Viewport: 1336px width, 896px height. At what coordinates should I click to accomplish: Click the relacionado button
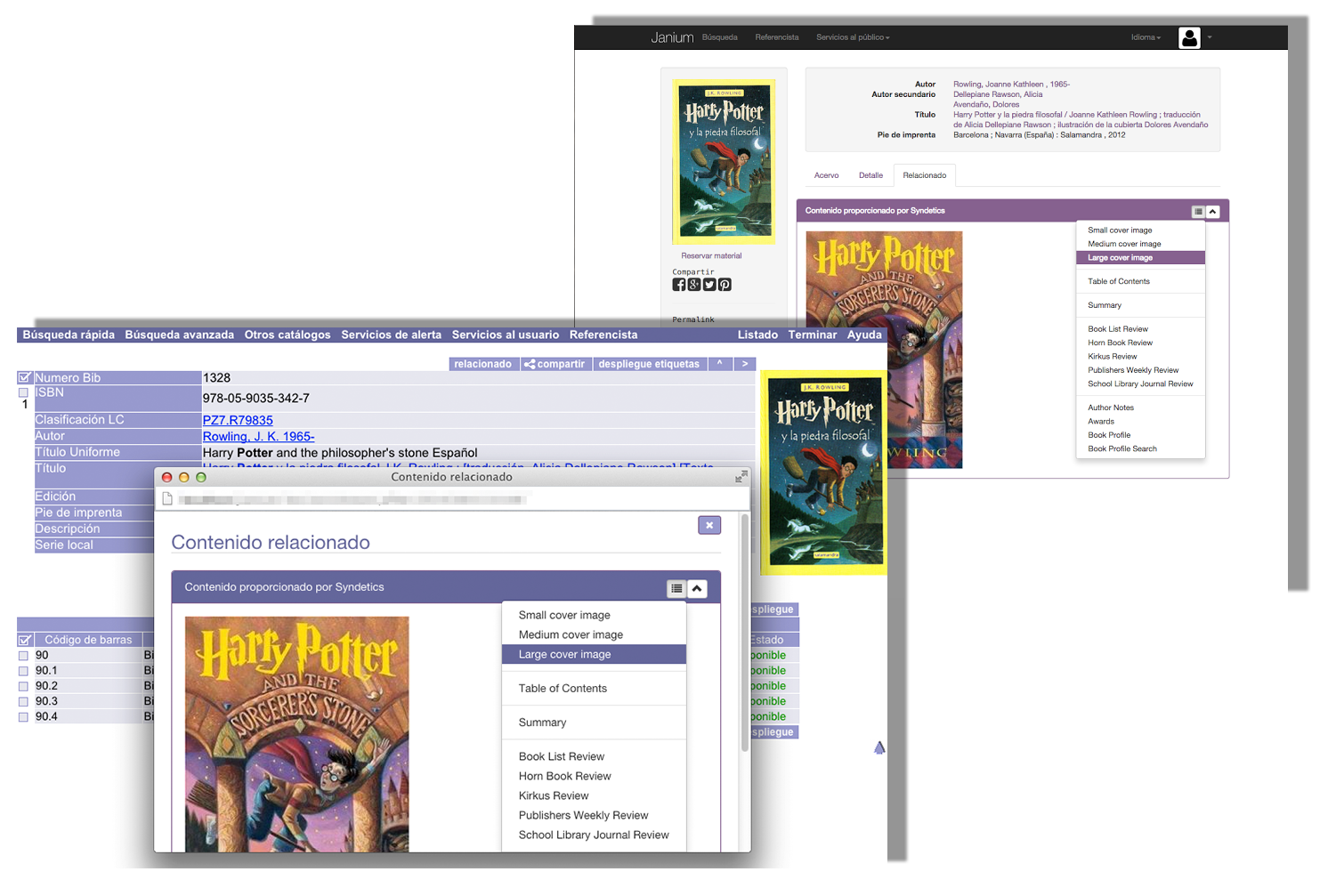(482, 364)
